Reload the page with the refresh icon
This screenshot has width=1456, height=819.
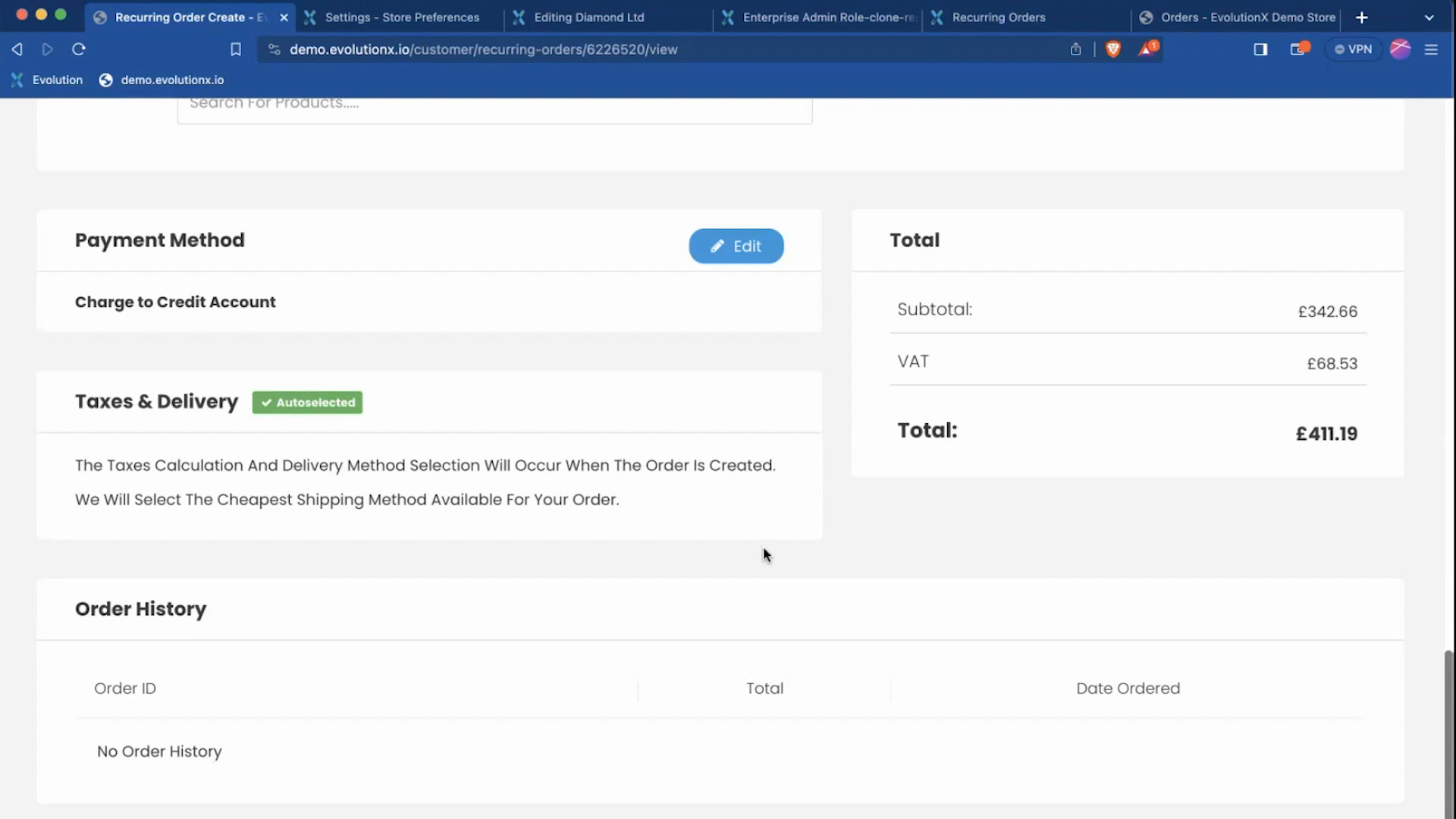tap(79, 49)
